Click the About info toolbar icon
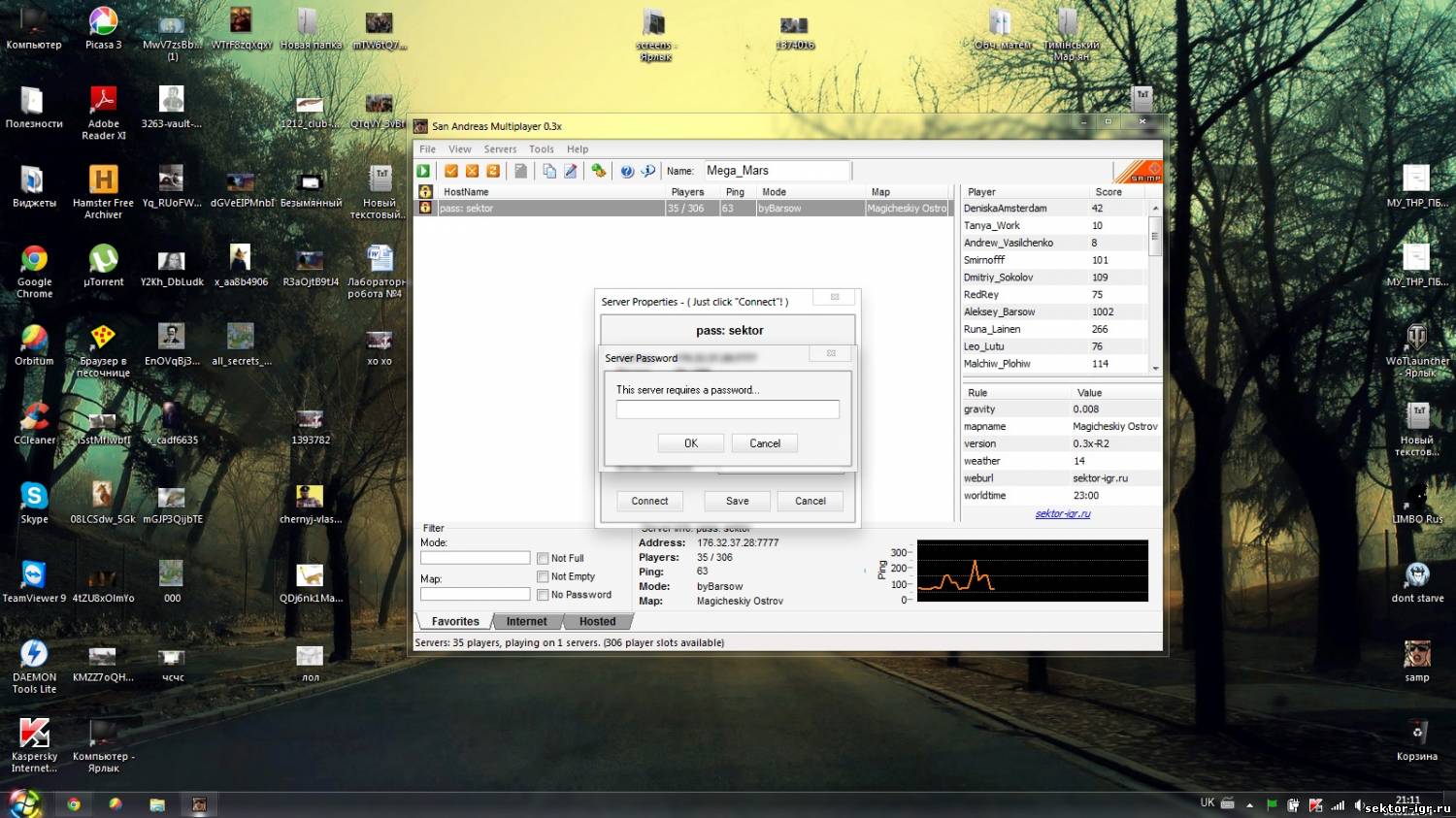 [x=647, y=171]
